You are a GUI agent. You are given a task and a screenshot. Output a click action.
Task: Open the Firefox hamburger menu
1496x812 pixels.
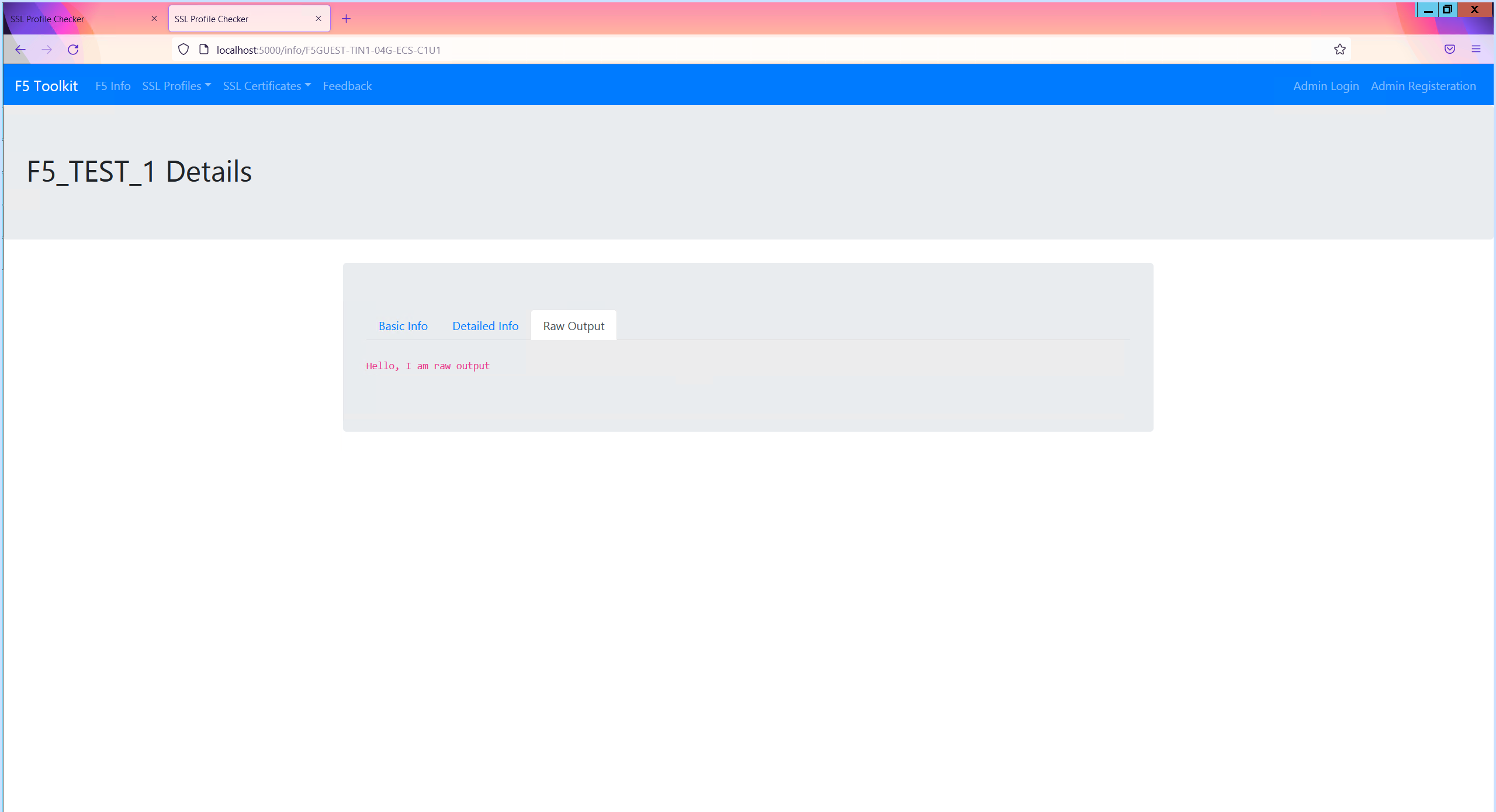click(x=1476, y=50)
